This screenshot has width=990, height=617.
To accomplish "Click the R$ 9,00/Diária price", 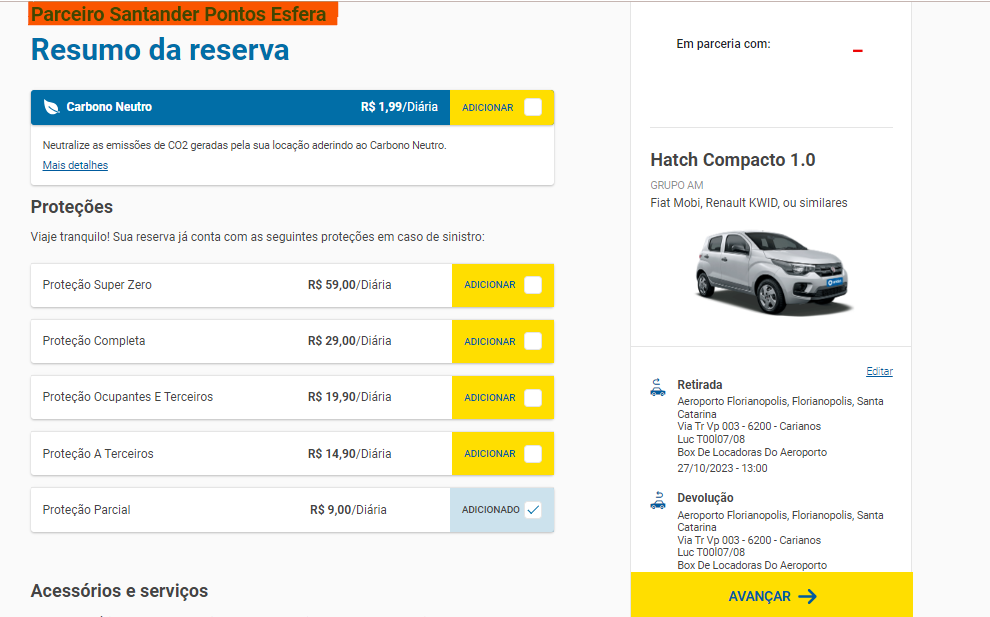I will click(348, 510).
